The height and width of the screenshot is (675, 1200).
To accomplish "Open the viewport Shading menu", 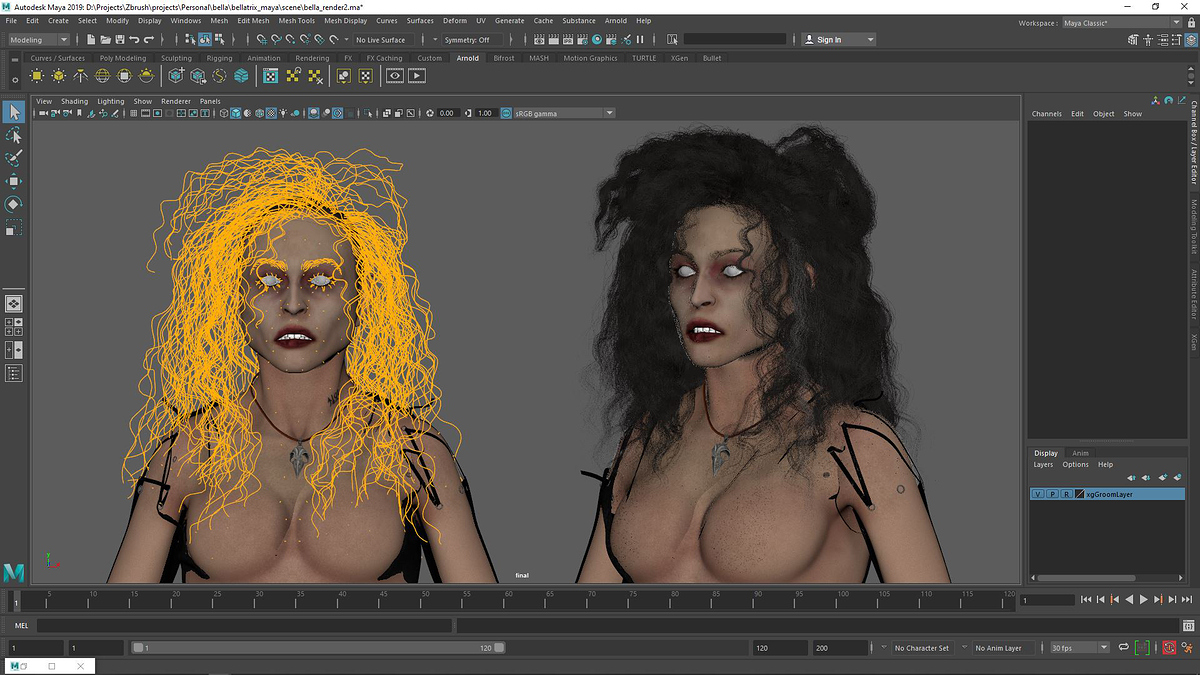I will click(x=74, y=101).
